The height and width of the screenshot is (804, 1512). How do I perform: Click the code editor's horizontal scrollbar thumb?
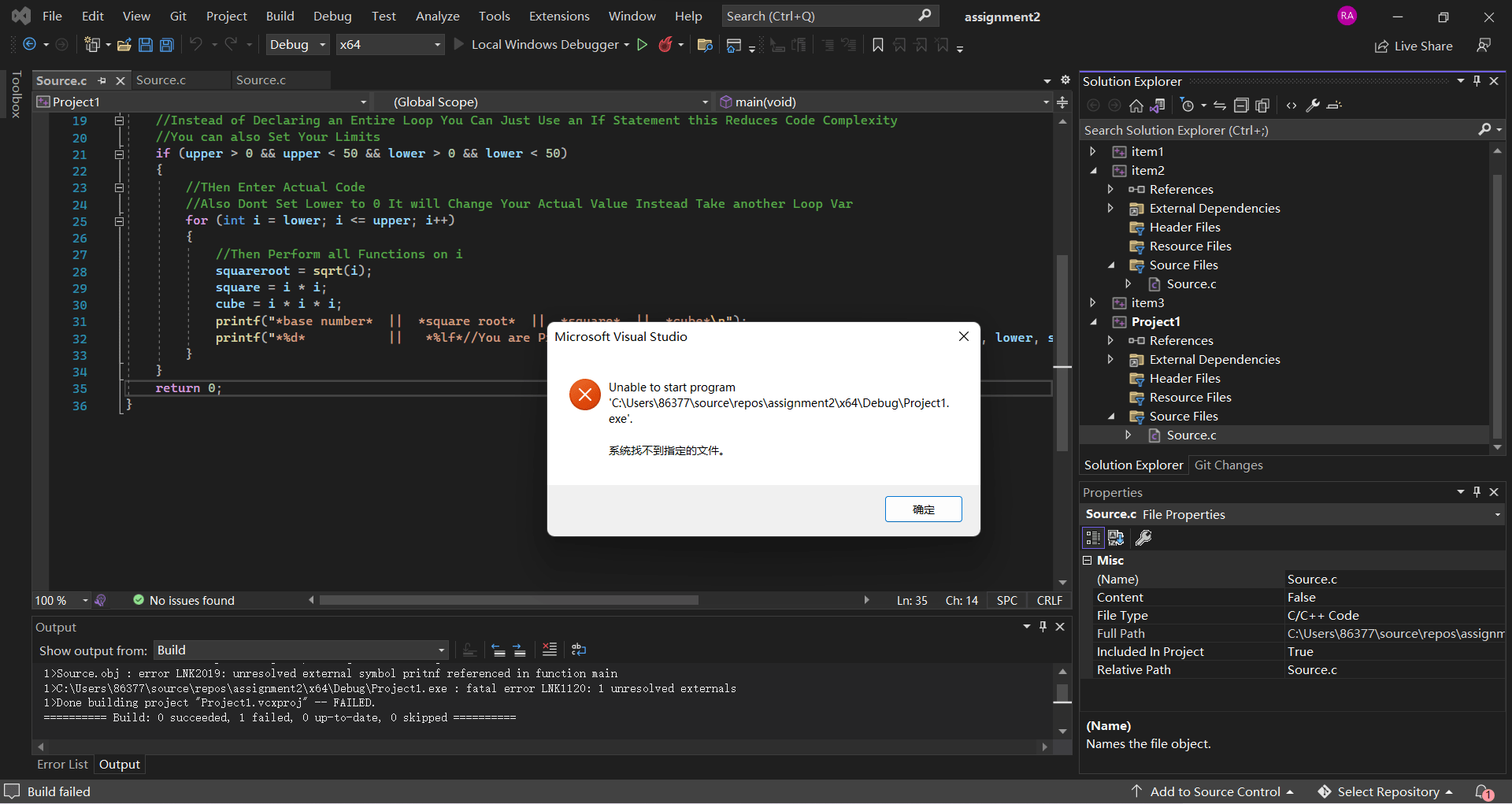[509, 600]
